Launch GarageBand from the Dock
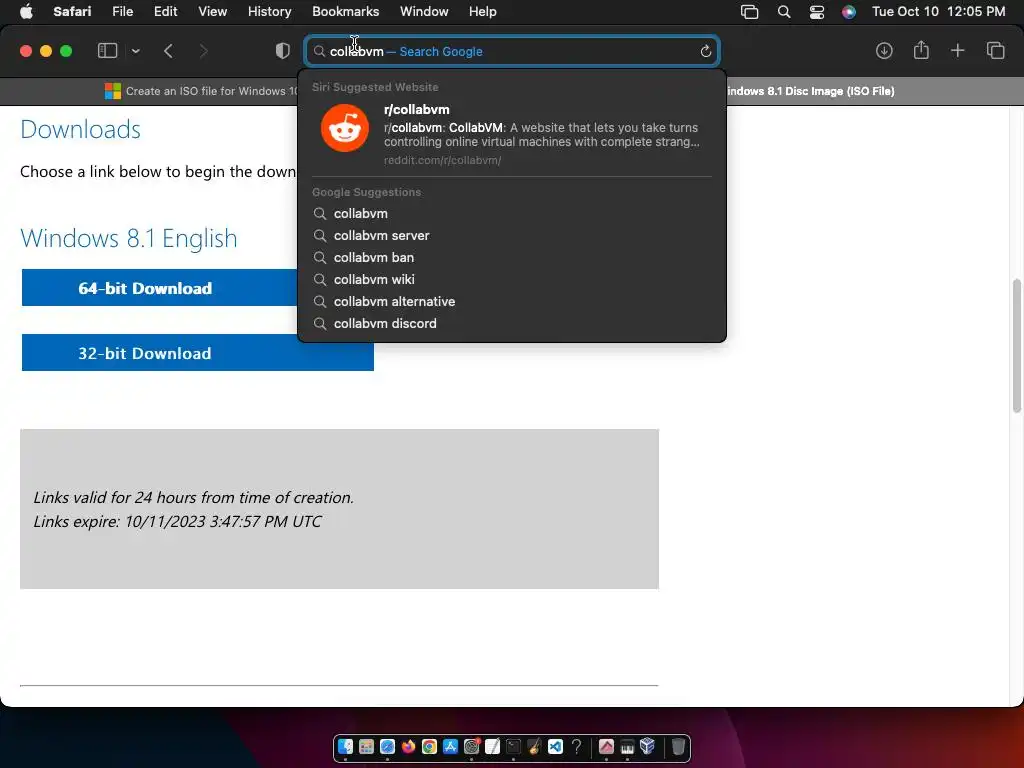Screen dimensions: 1024x768 [534, 746]
